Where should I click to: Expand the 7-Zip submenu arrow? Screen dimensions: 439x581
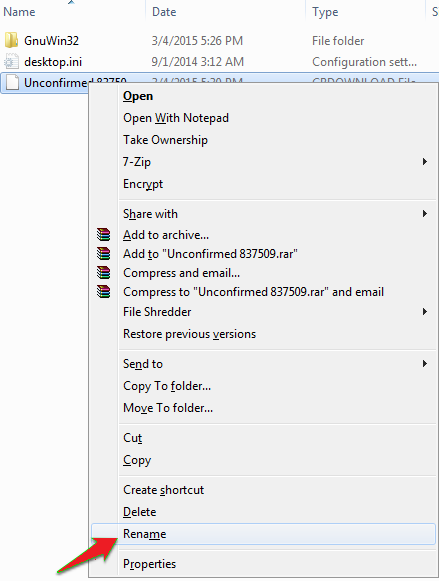click(425, 162)
